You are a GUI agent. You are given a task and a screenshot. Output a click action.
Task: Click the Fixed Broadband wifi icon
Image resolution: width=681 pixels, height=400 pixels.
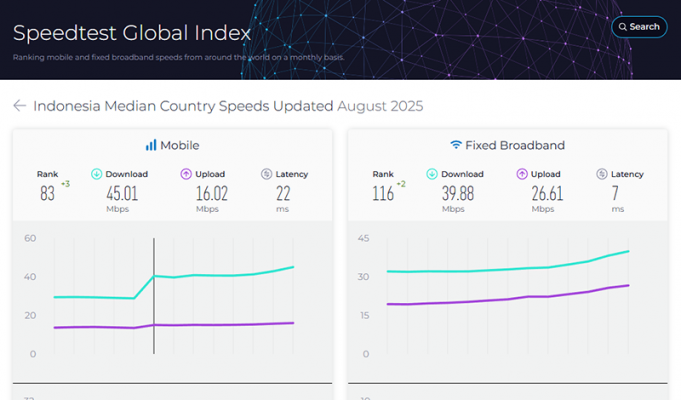[x=456, y=145]
